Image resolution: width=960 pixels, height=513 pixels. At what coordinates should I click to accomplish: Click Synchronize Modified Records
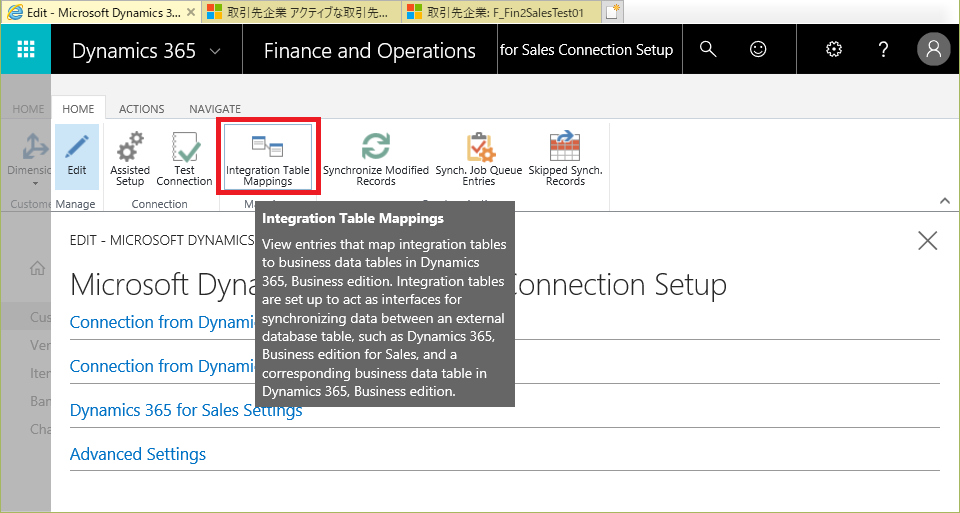click(x=376, y=159)
